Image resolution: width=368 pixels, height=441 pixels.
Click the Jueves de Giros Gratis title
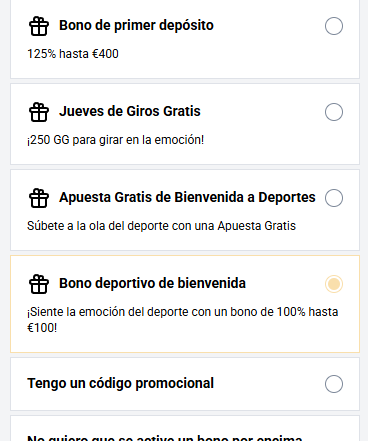coord(130,111)
